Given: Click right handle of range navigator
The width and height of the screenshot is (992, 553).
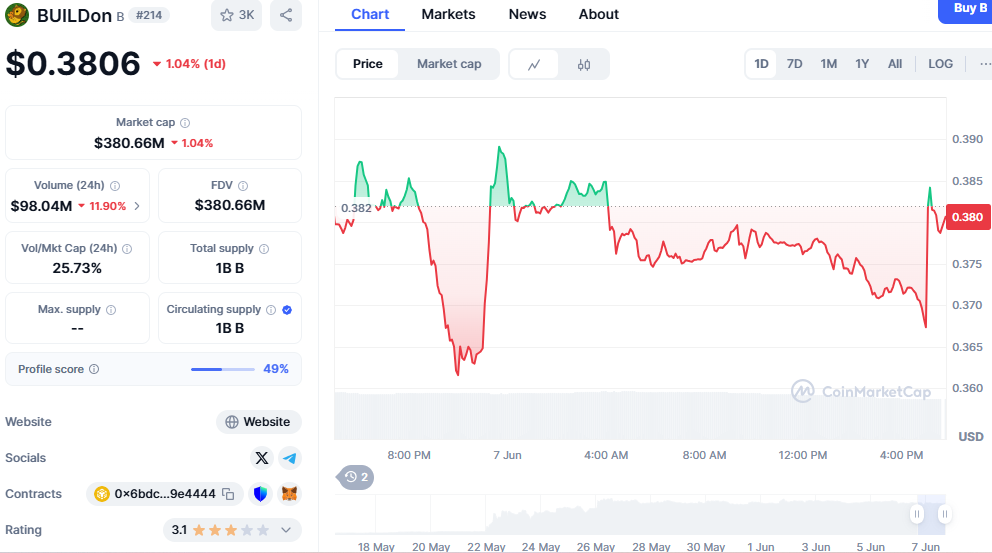Looking at the screenshot, I should point(944,514).
